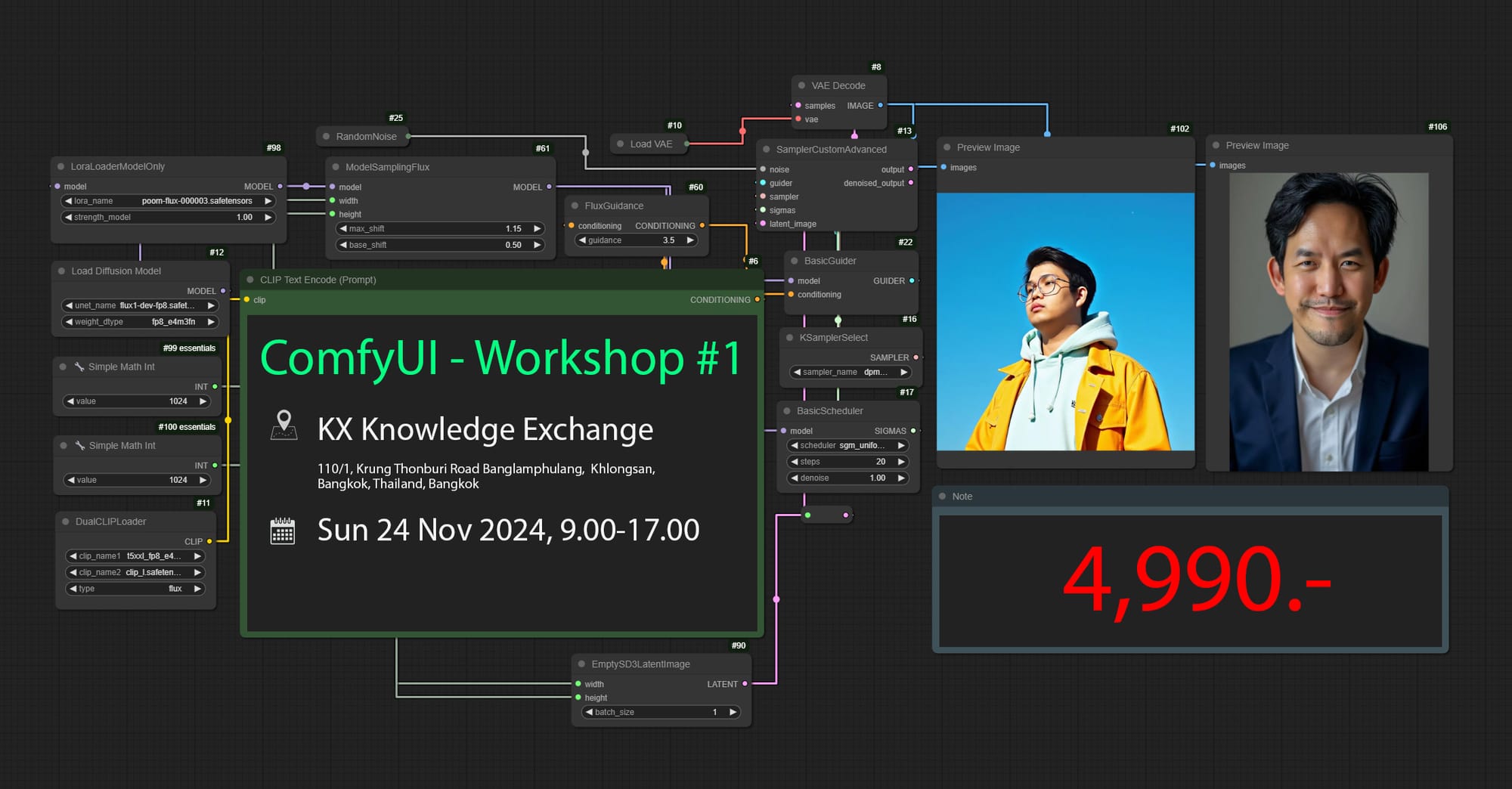Click the denoise value field

(x=848, y=478)
